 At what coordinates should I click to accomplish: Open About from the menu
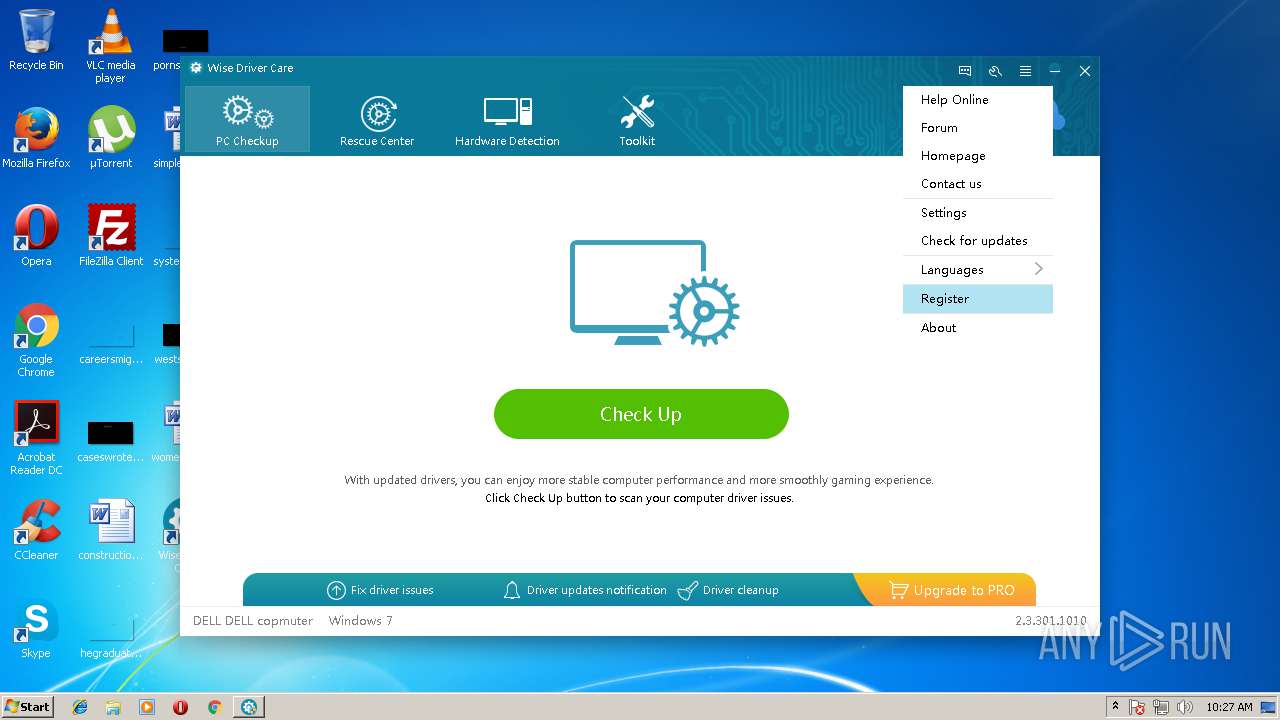(x=978, y=328)
